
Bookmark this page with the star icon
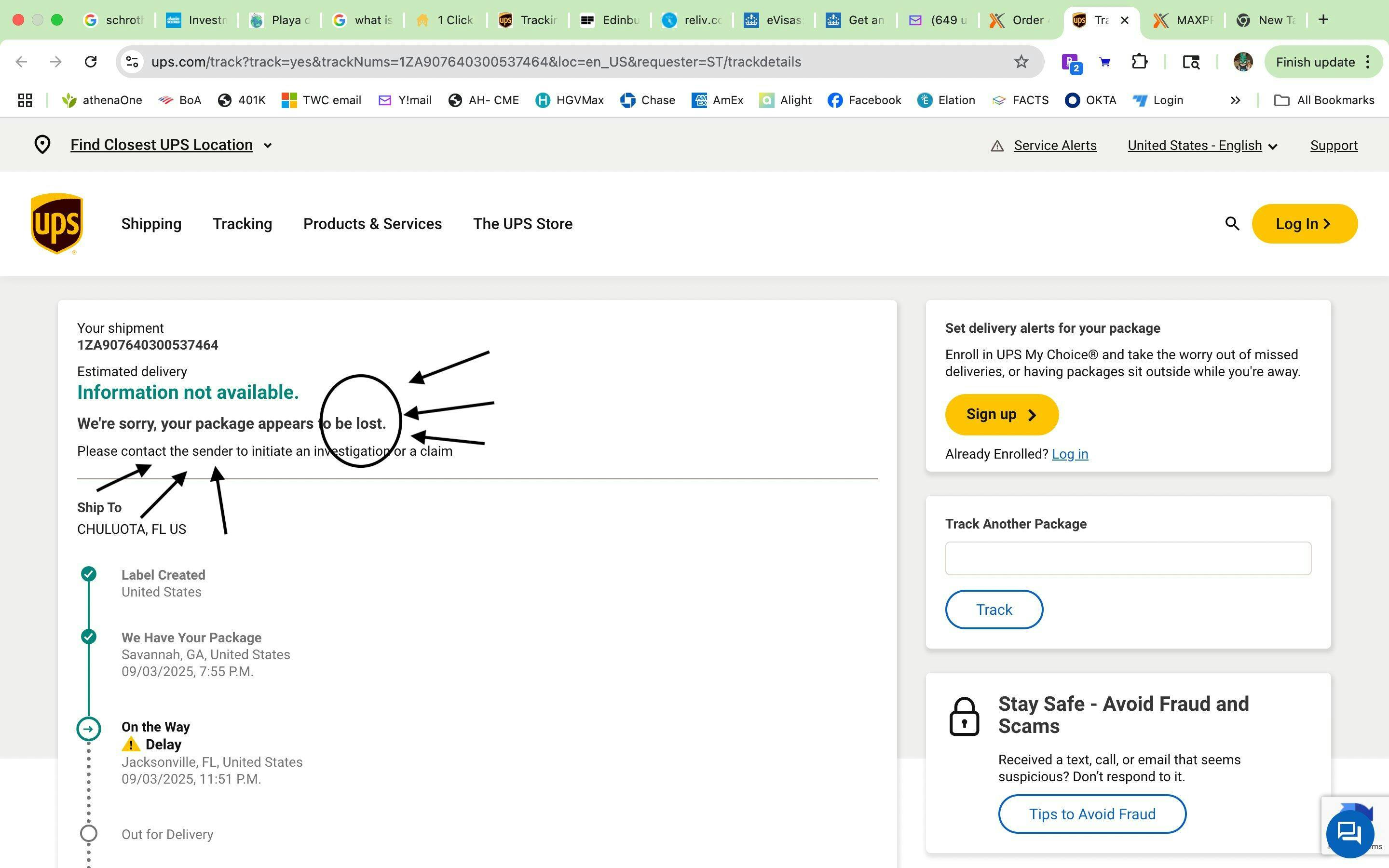[x=1021, y=61]
